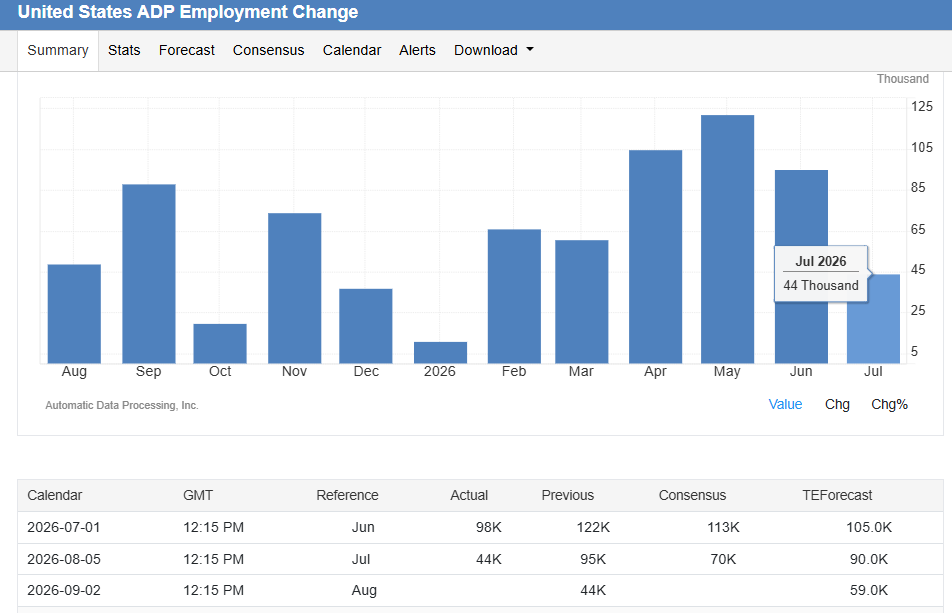
Task: Select the 2026-09-02 calendar date
Action: coord(64,591)
